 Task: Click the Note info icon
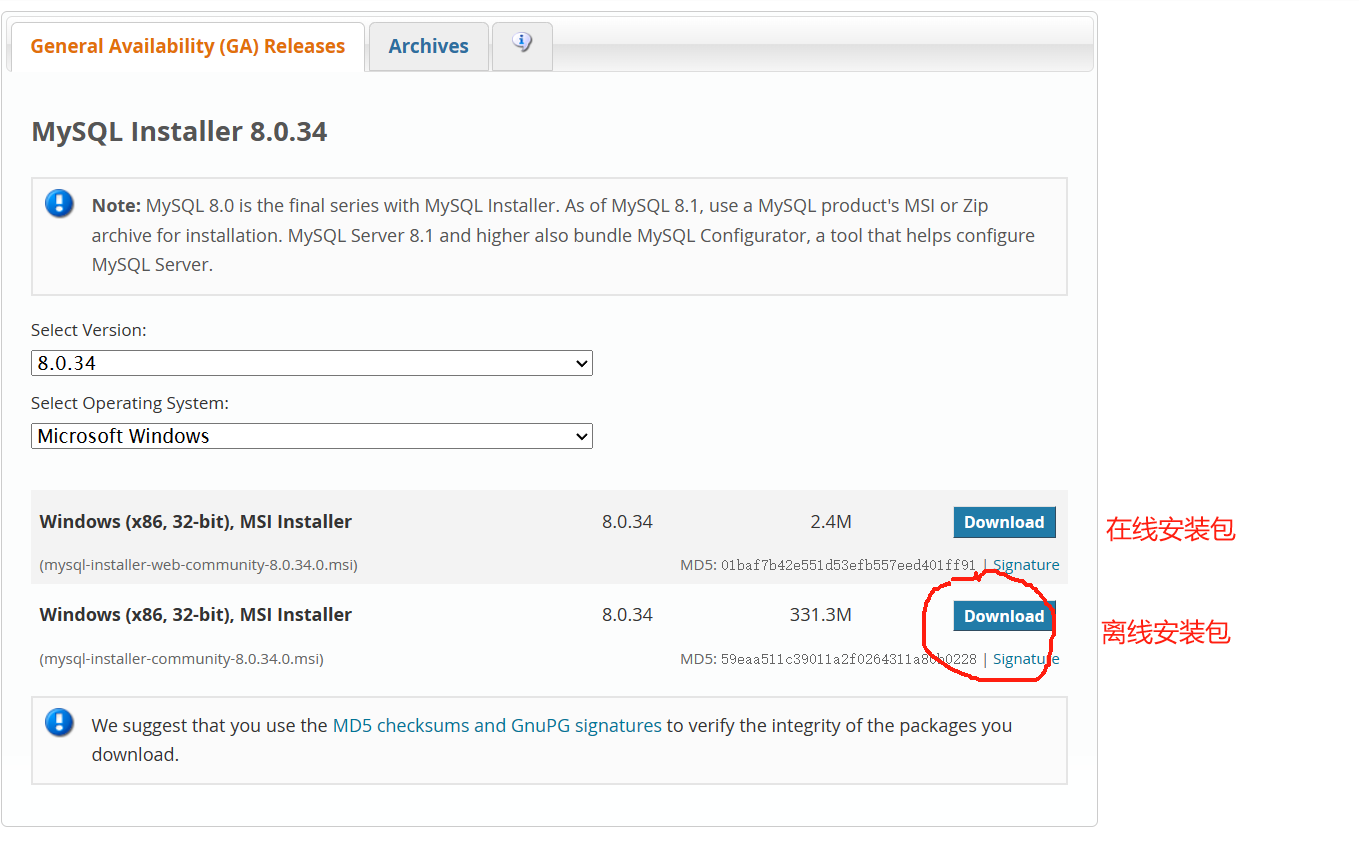59,204
